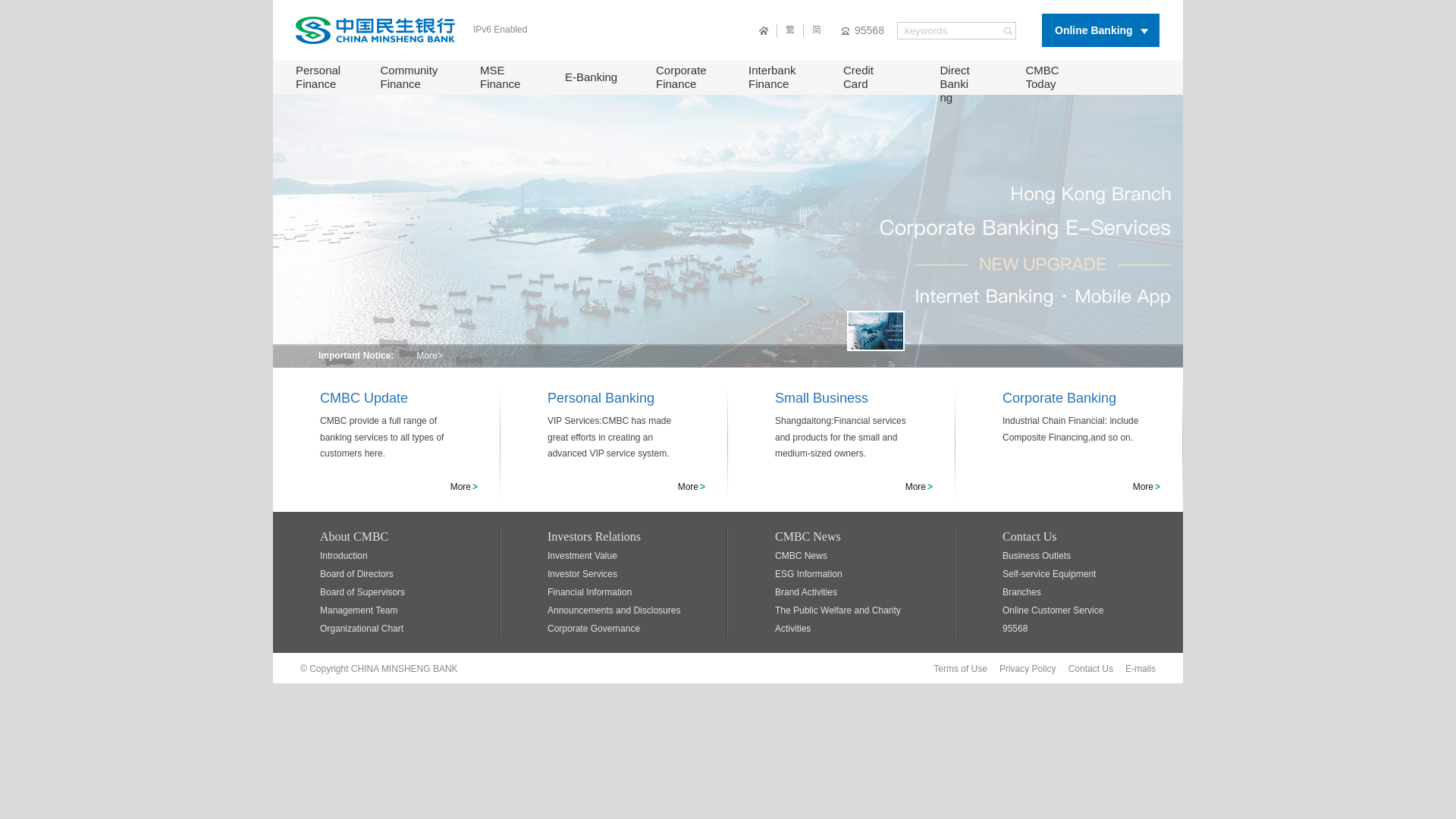Open the Personal Finance menu
Viewport: 1456px width, 819px height.
click(318, 77)
